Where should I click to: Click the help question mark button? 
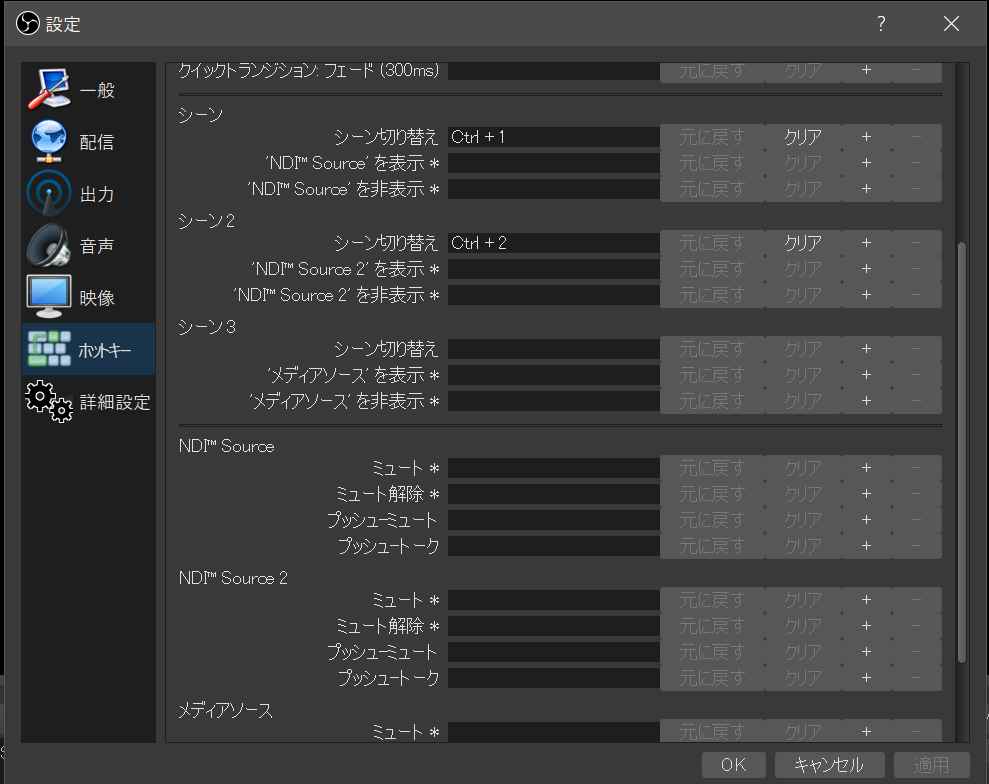[881, 24]
